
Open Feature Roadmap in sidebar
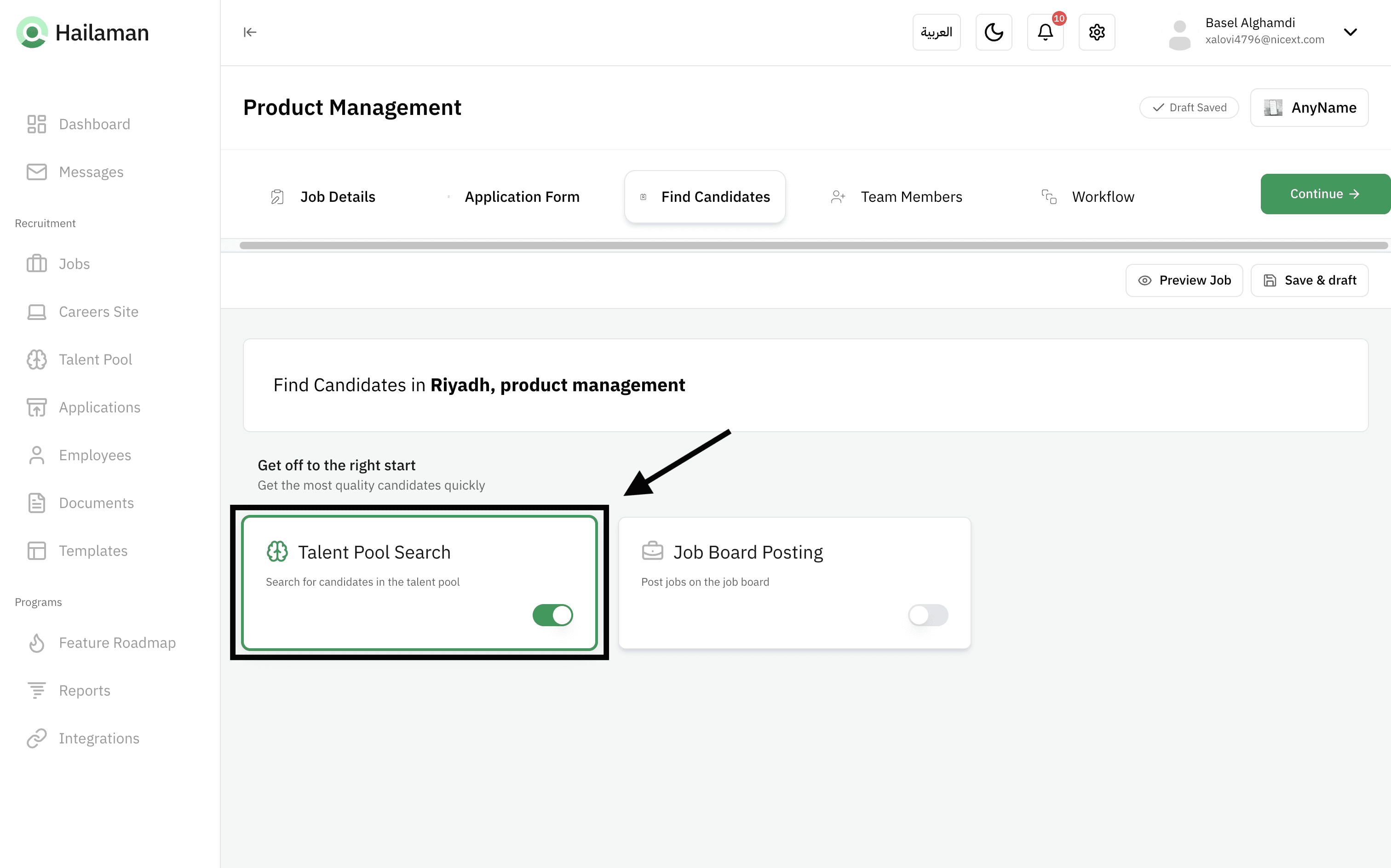click(x=116, y=642)
